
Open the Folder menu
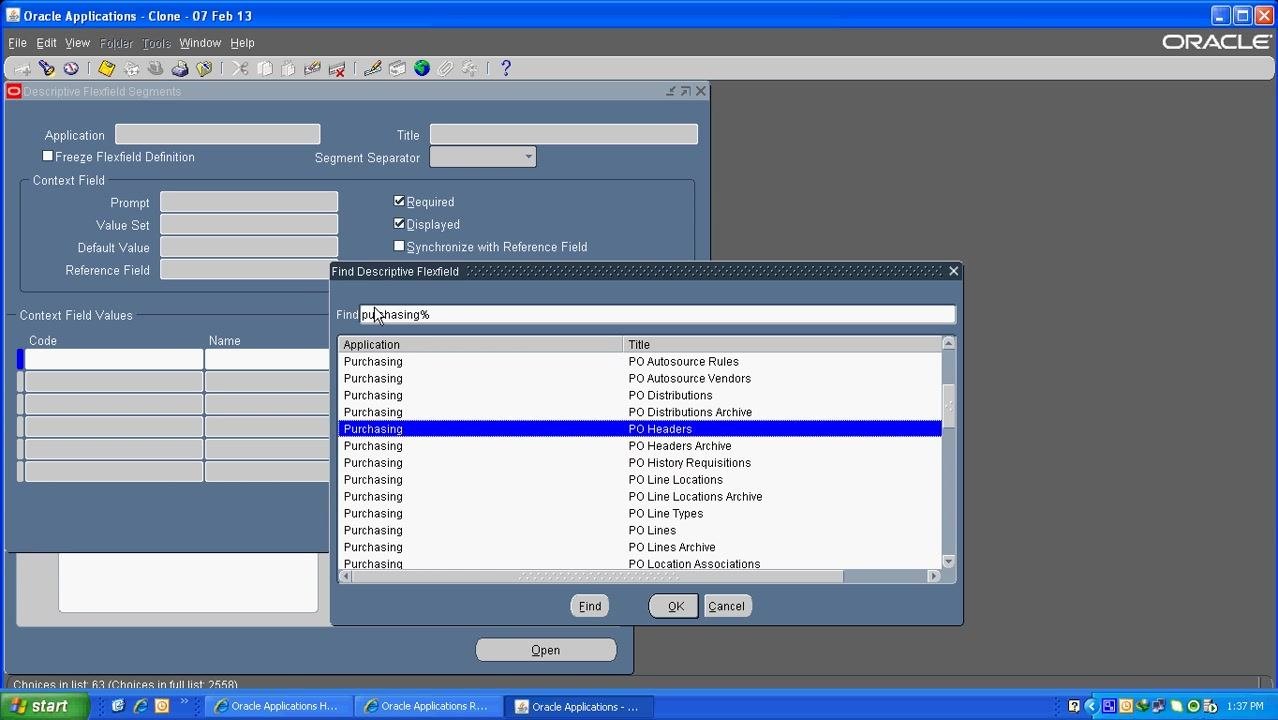coord(116,43)
